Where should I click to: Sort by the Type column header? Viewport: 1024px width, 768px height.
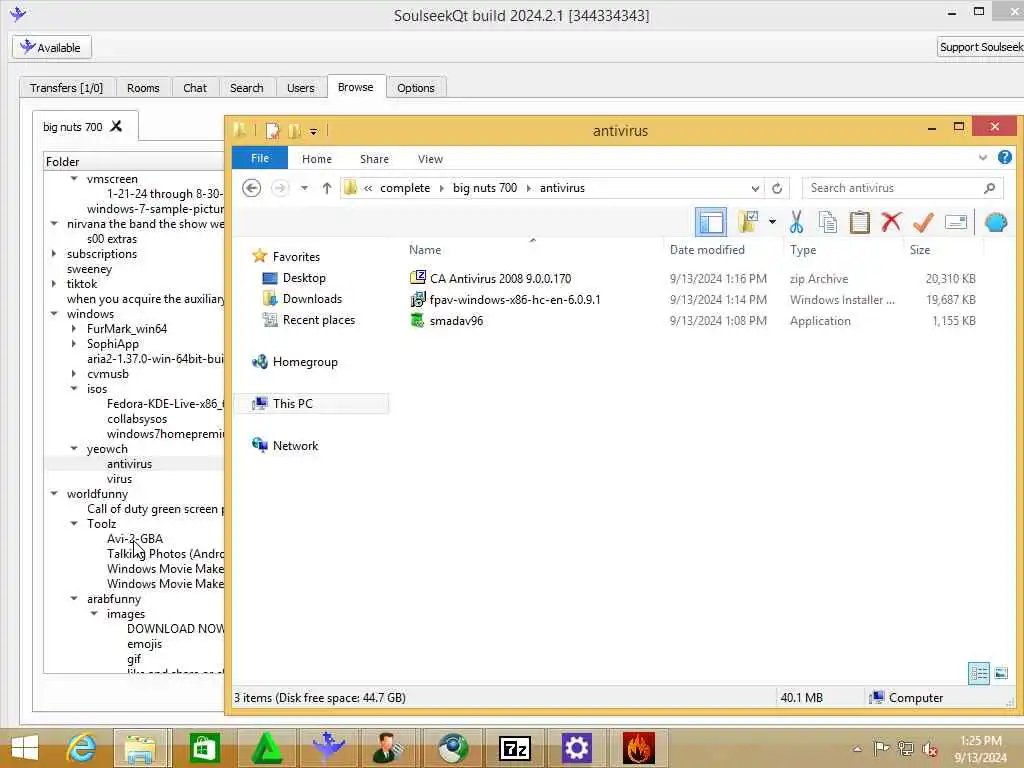click(803, 250)
